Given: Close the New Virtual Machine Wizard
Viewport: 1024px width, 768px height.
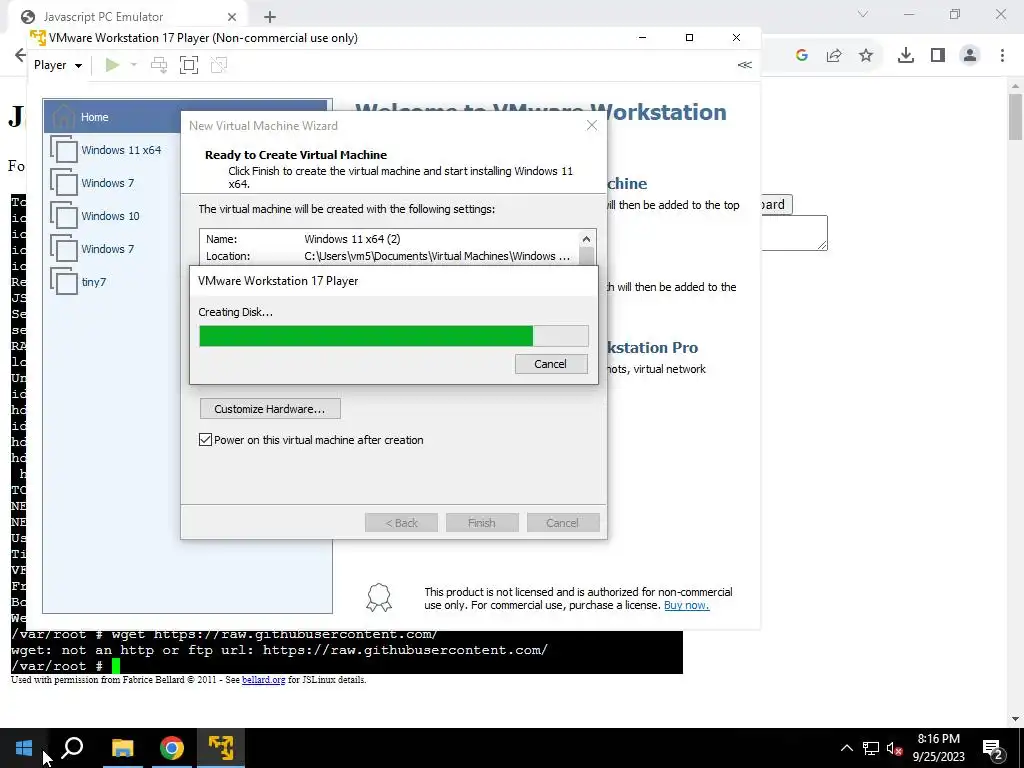Looking at the screenshot, I should pos(592,125).
